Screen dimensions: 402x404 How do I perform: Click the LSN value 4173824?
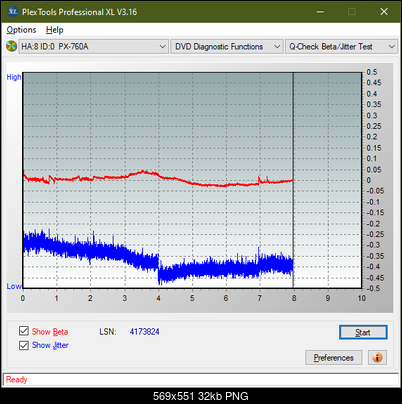pyautogui.click(x=145, y=332)
